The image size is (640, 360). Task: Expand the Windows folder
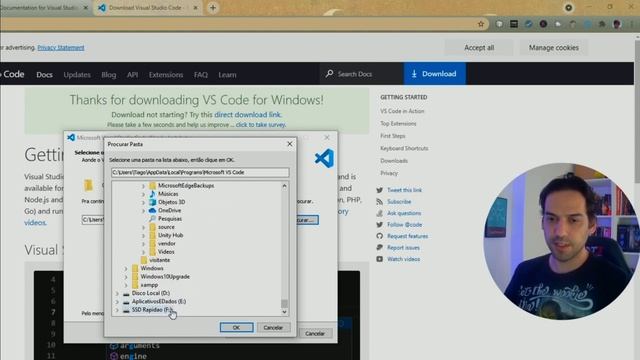pos(126,269)
